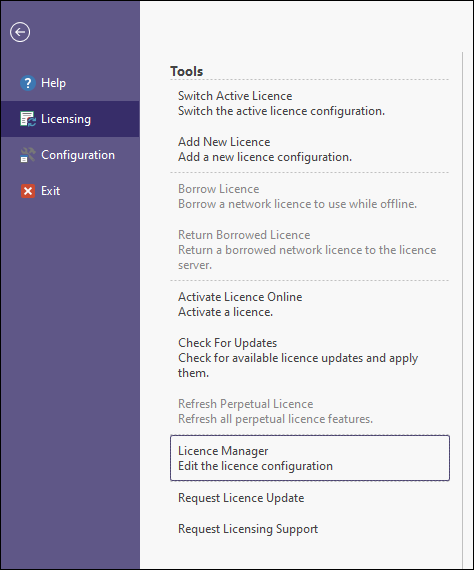Image resolution: width=474 pixels, height=570 pixels.
Task: Run Check For Updates
Action: [310, 358]
